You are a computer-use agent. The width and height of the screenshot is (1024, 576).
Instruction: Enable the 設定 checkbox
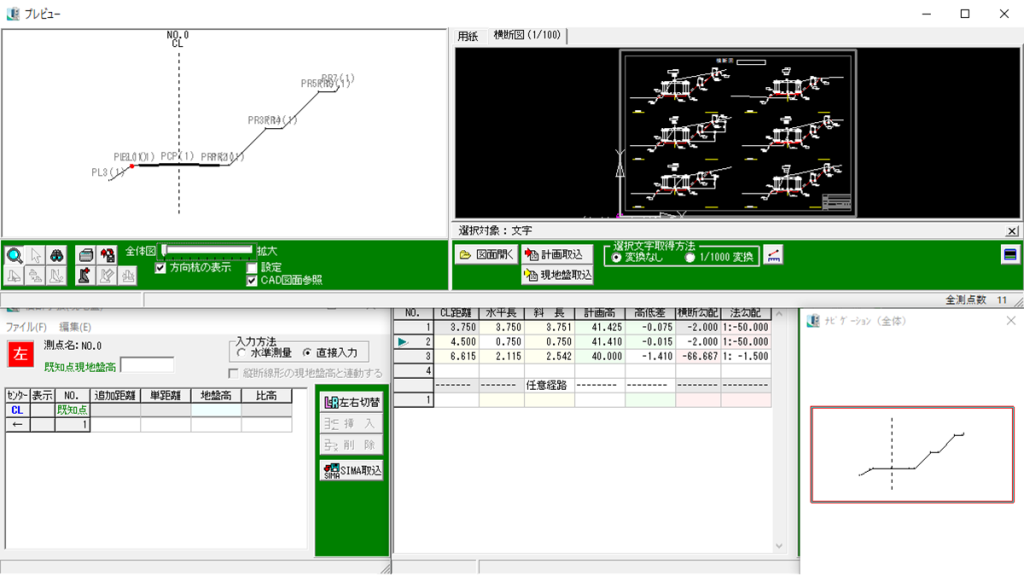coord(252,267)
